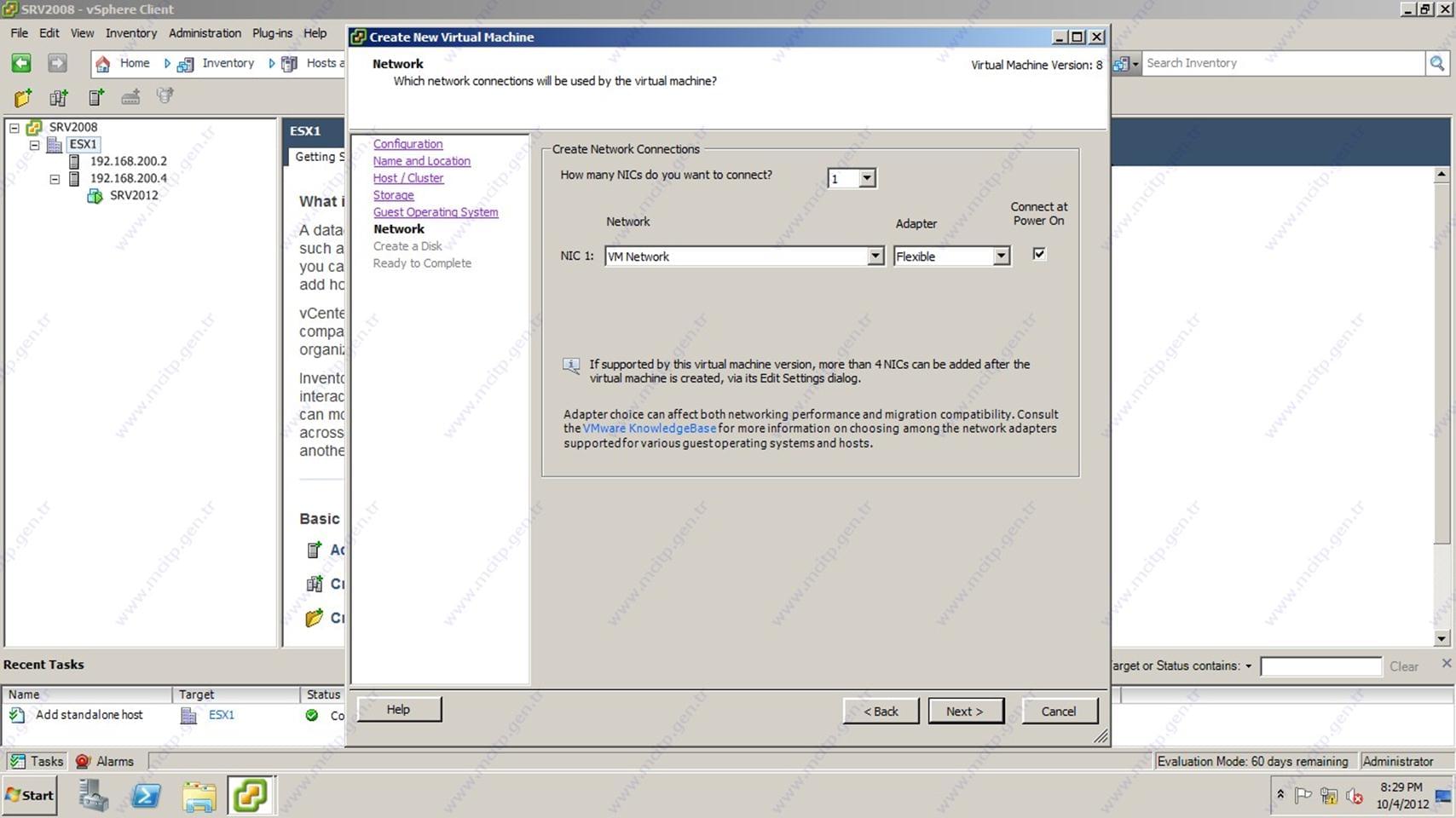Click the Alarms bell icon
This screenshot has width=1456, height=818.
pos(83,761)
